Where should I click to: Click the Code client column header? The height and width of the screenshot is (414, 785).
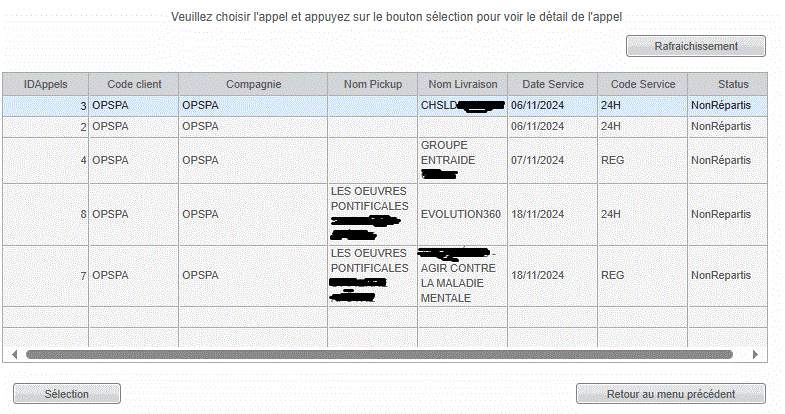(134, 84)
